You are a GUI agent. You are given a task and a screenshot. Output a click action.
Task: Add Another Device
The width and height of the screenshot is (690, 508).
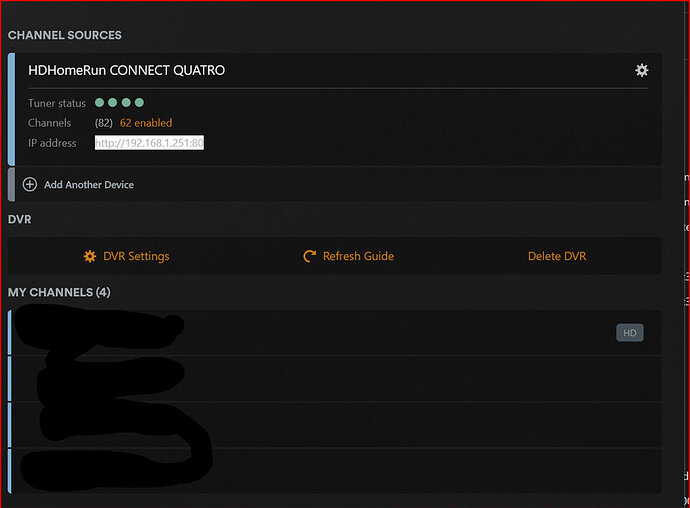tap(89, 185)
